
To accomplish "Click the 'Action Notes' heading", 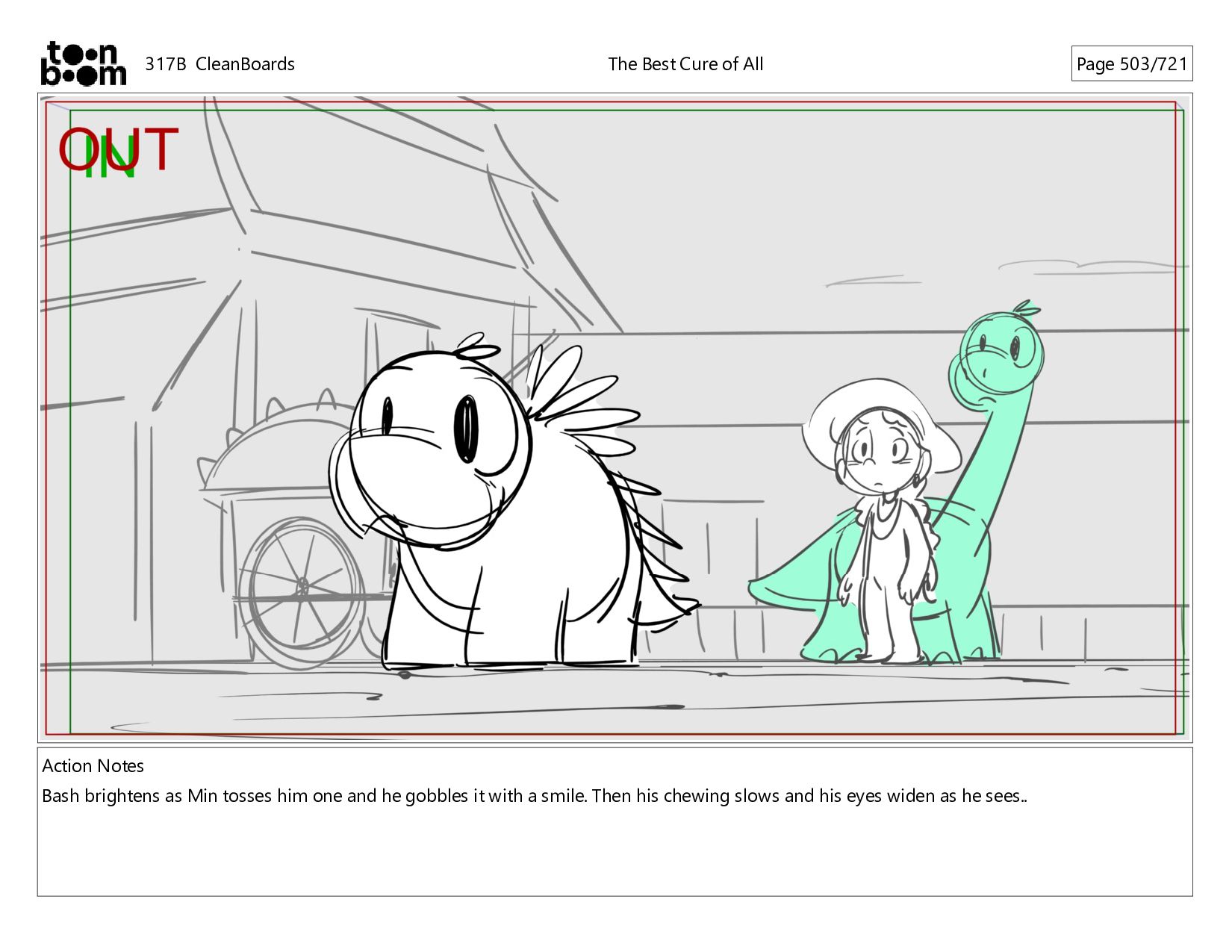I will pyautogui.click(x=93, y=766).
